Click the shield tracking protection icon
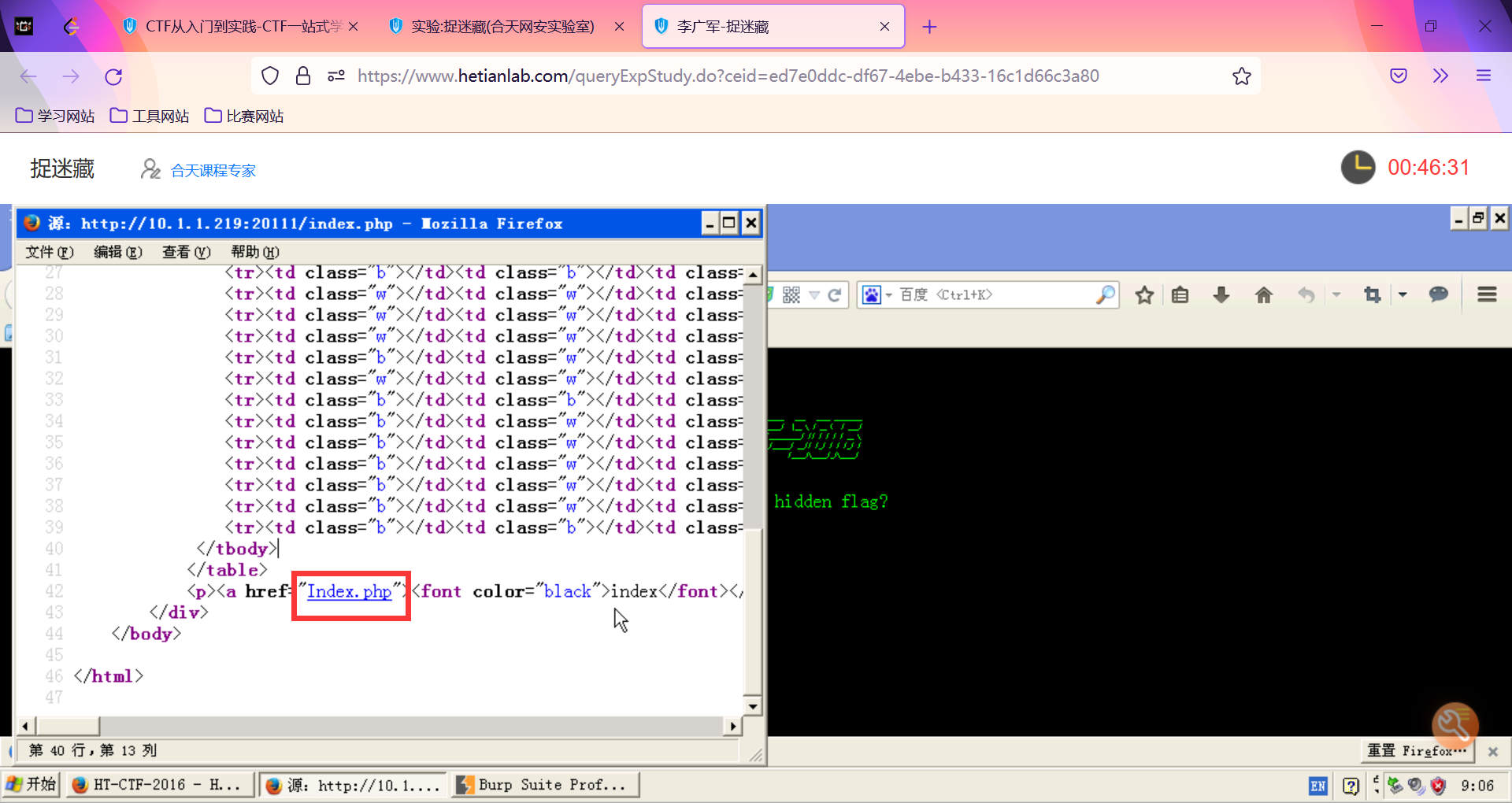The height and width of the screenshot is (803, 1512). (270, 76)
